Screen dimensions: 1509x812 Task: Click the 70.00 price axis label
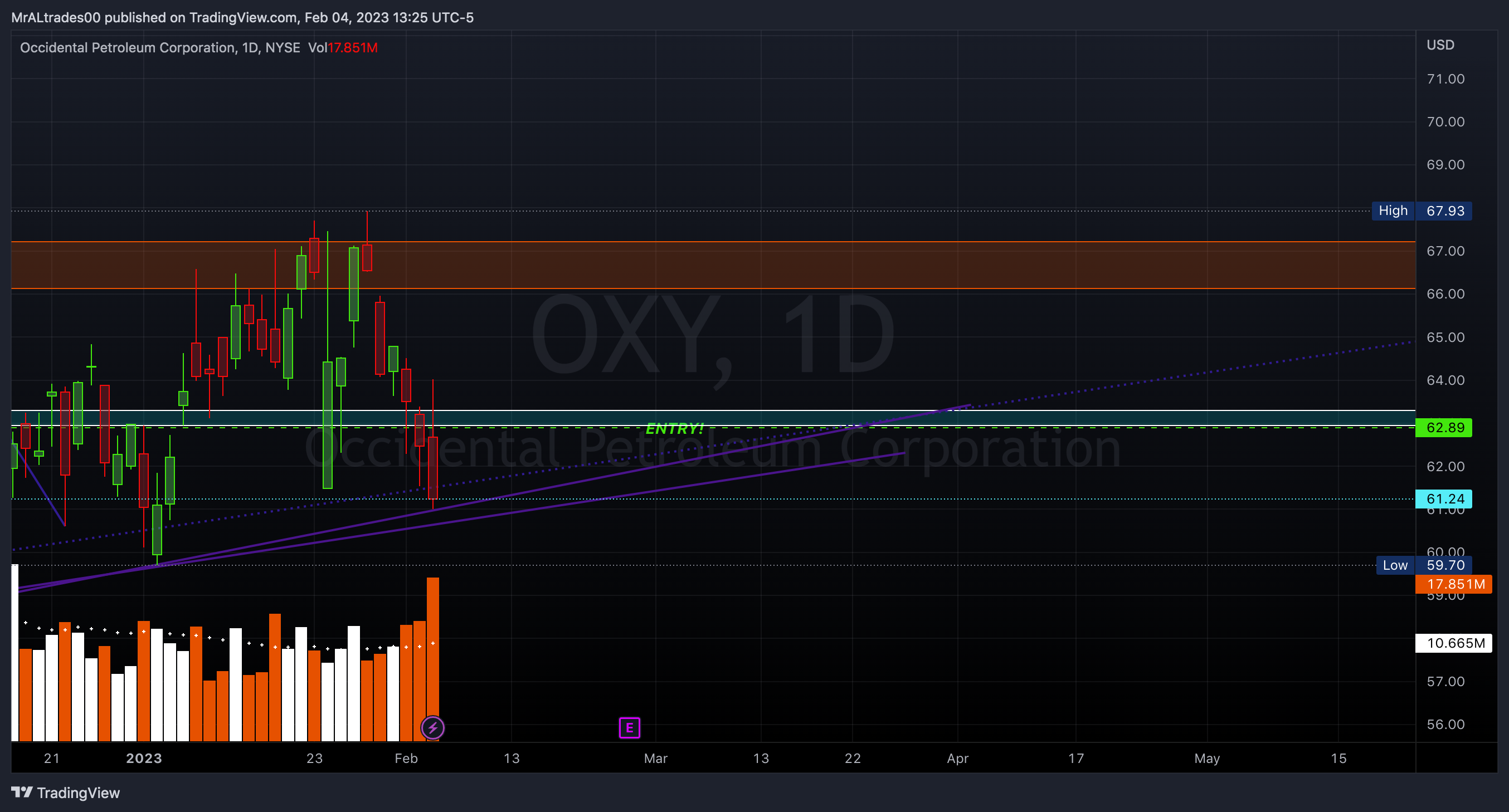tap(1445, 122)
